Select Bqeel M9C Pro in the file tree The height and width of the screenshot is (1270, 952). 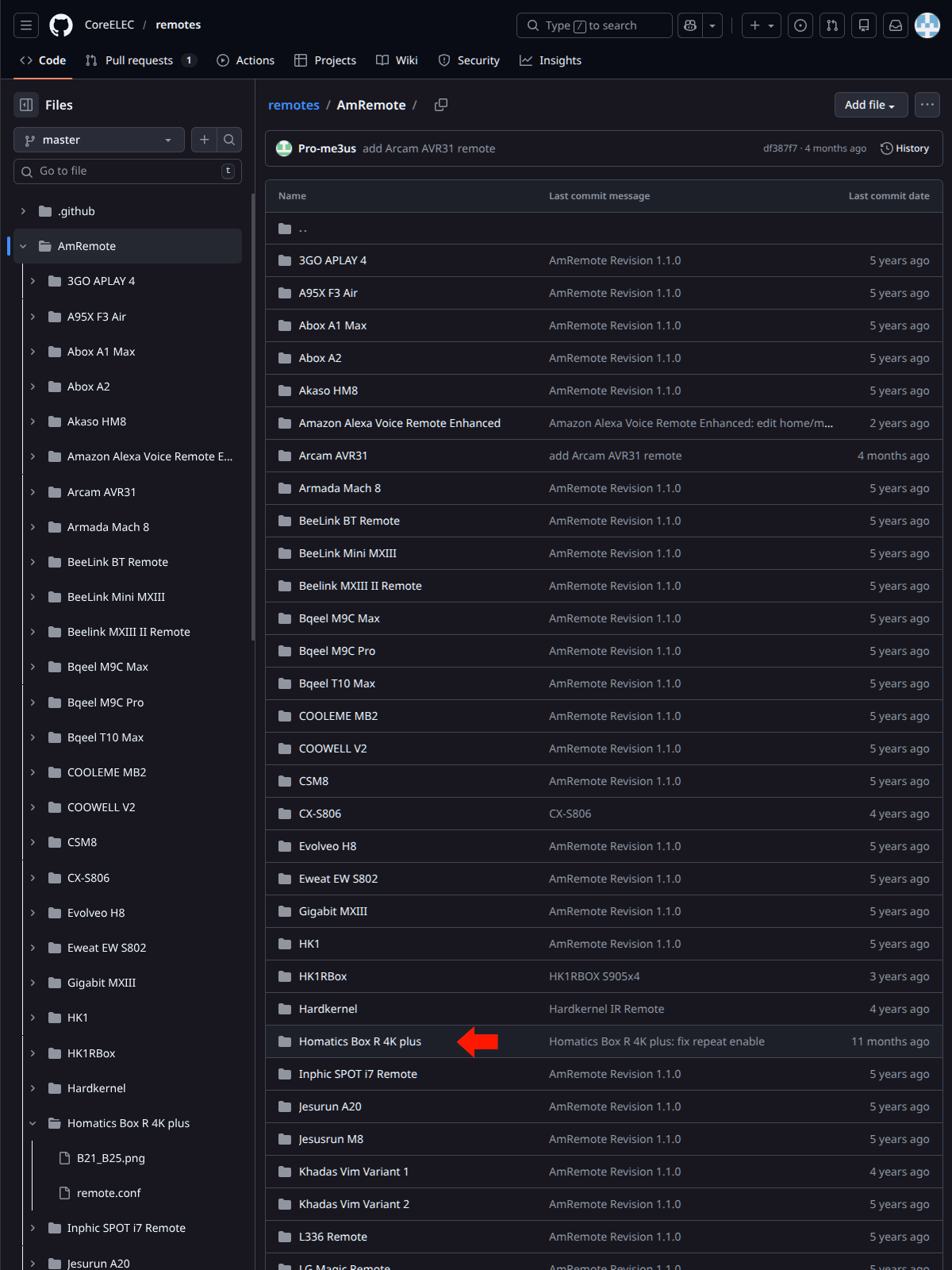(x=106, y=702)
